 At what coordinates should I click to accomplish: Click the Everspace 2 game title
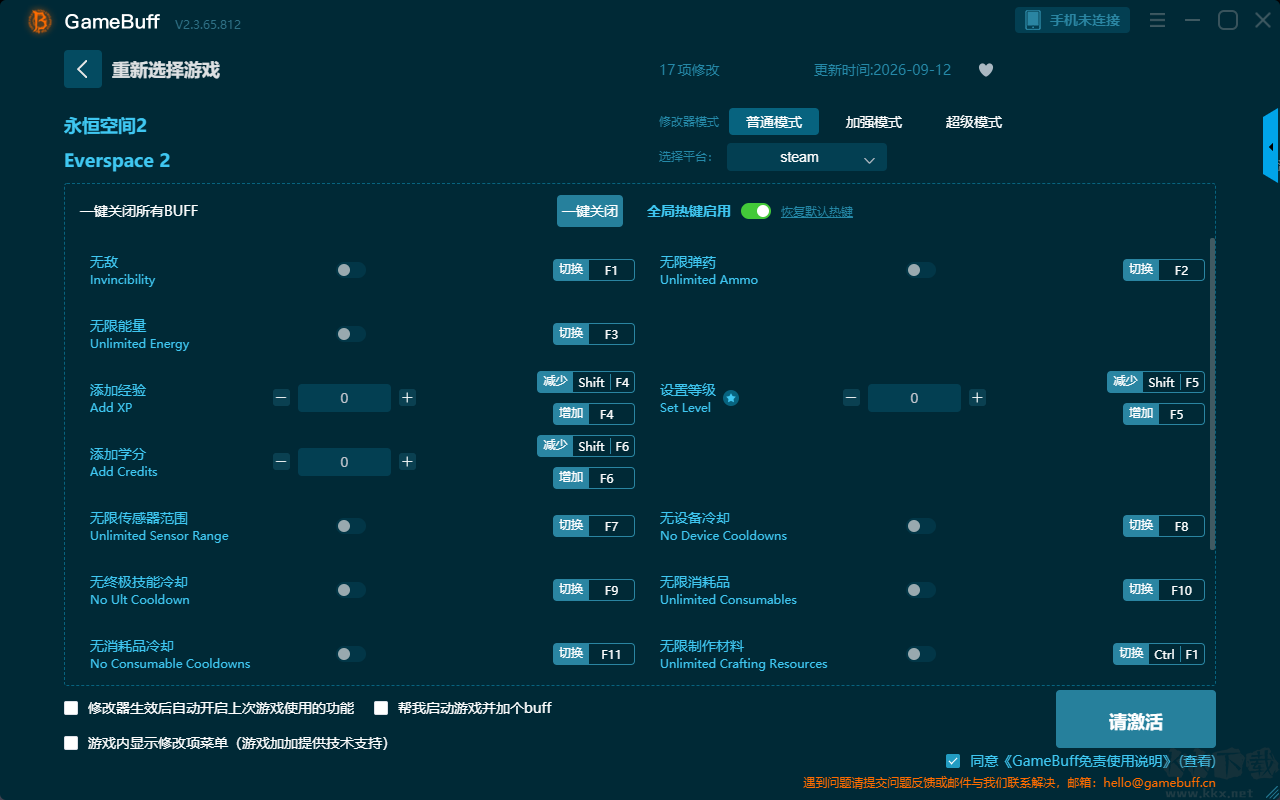(x=117, y=161)
